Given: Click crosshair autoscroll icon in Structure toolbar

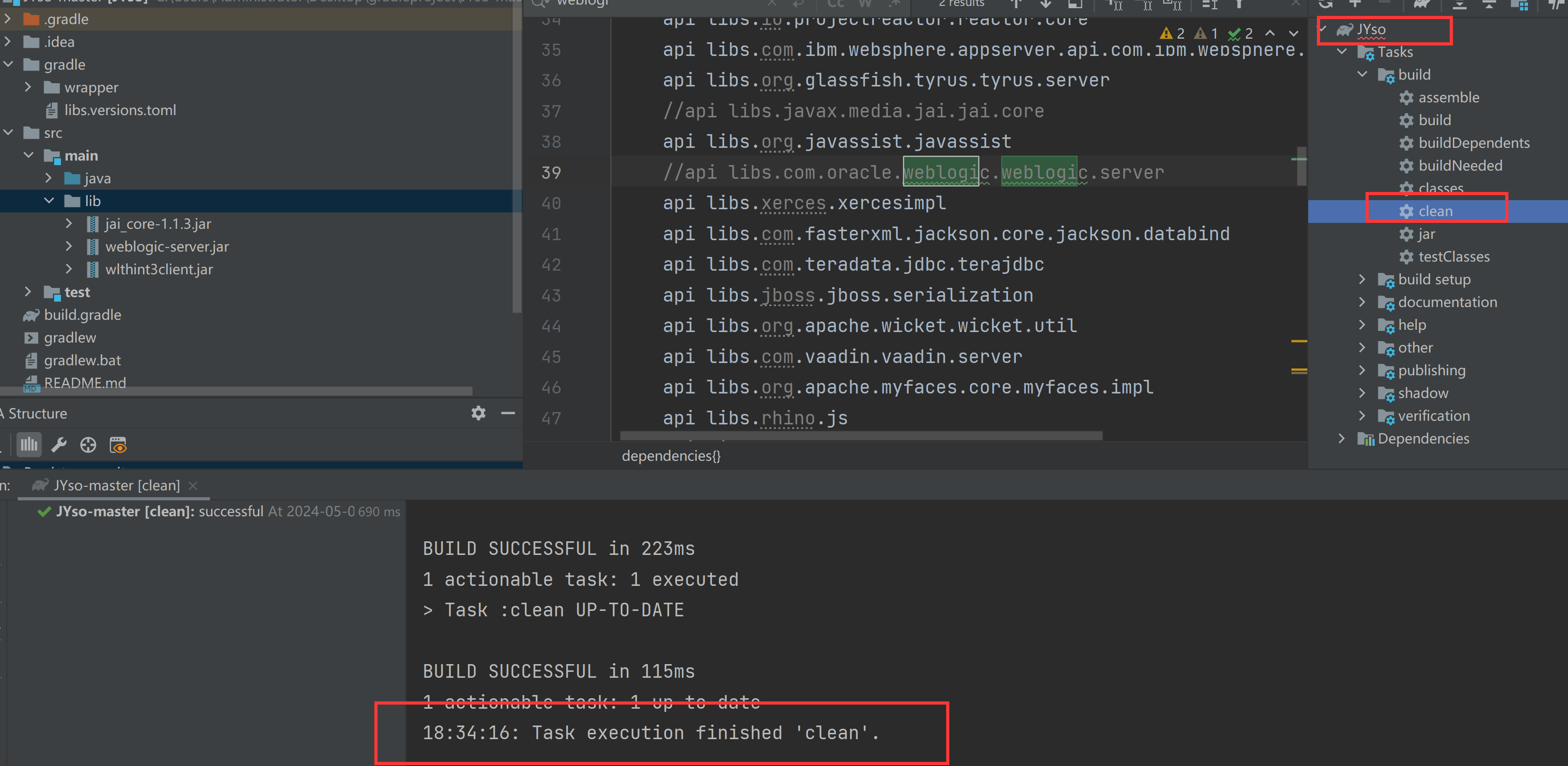Looking at the screenshot, I should click(x=88, y=445).
